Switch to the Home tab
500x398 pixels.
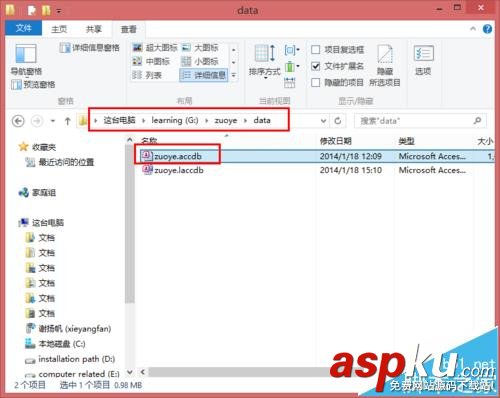59,29
